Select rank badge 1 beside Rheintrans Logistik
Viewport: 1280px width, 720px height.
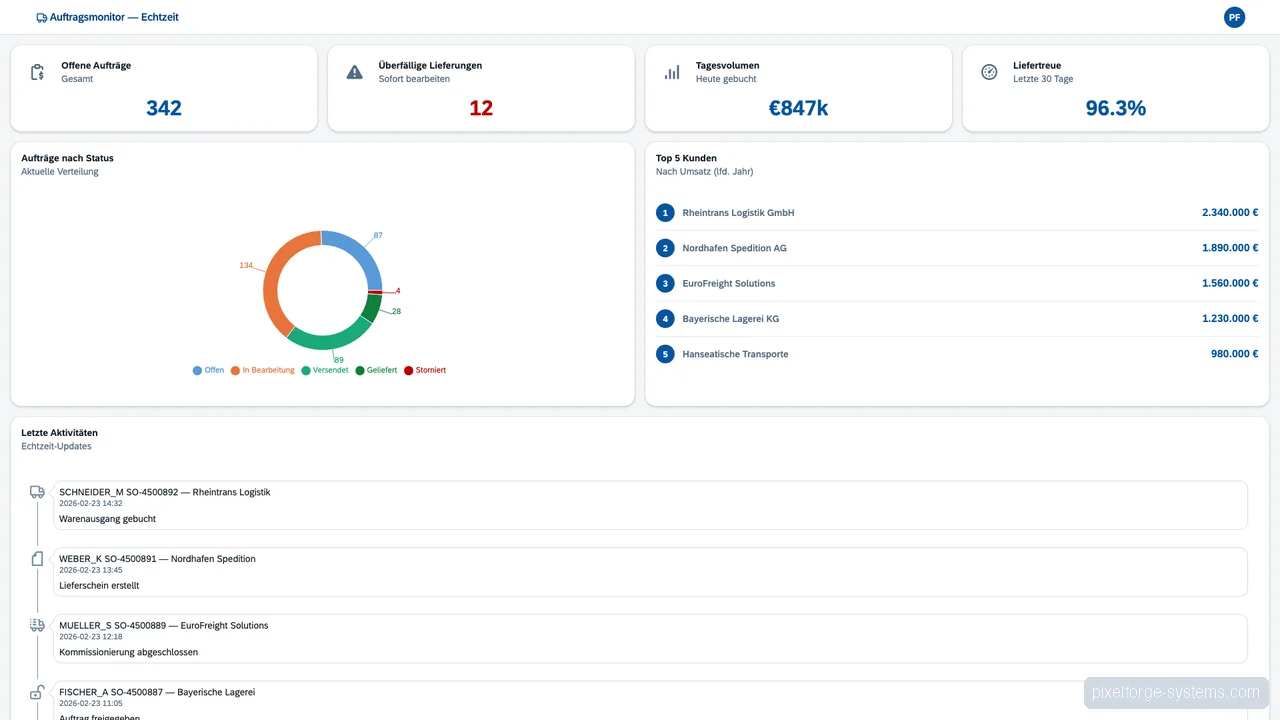(665, 212)
